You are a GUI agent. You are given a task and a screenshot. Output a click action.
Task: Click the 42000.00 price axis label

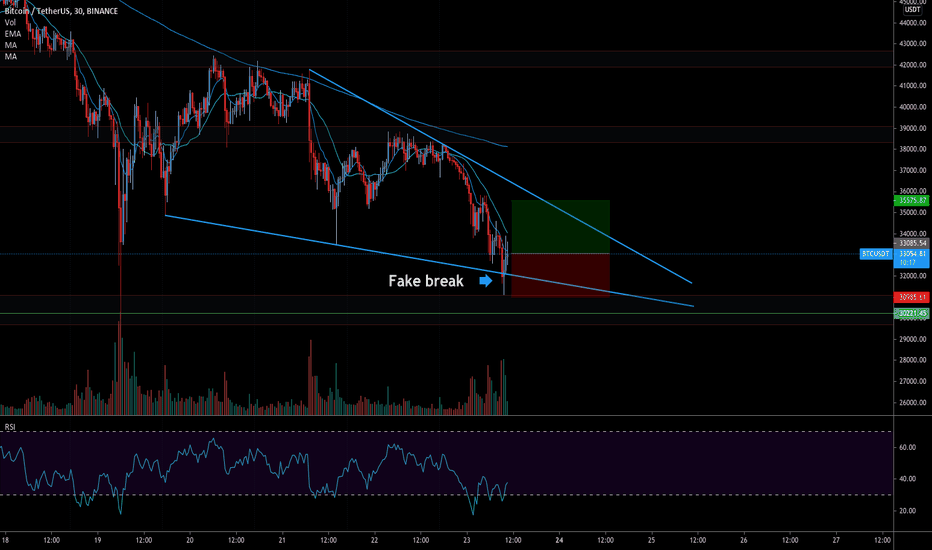912,65
